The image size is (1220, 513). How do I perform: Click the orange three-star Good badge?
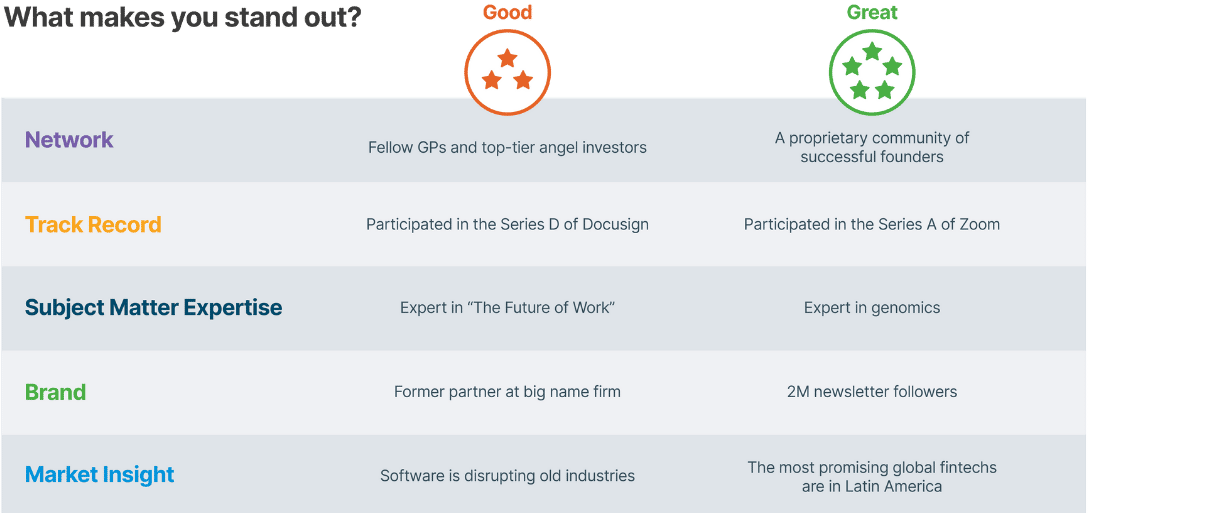coord(507,71)
